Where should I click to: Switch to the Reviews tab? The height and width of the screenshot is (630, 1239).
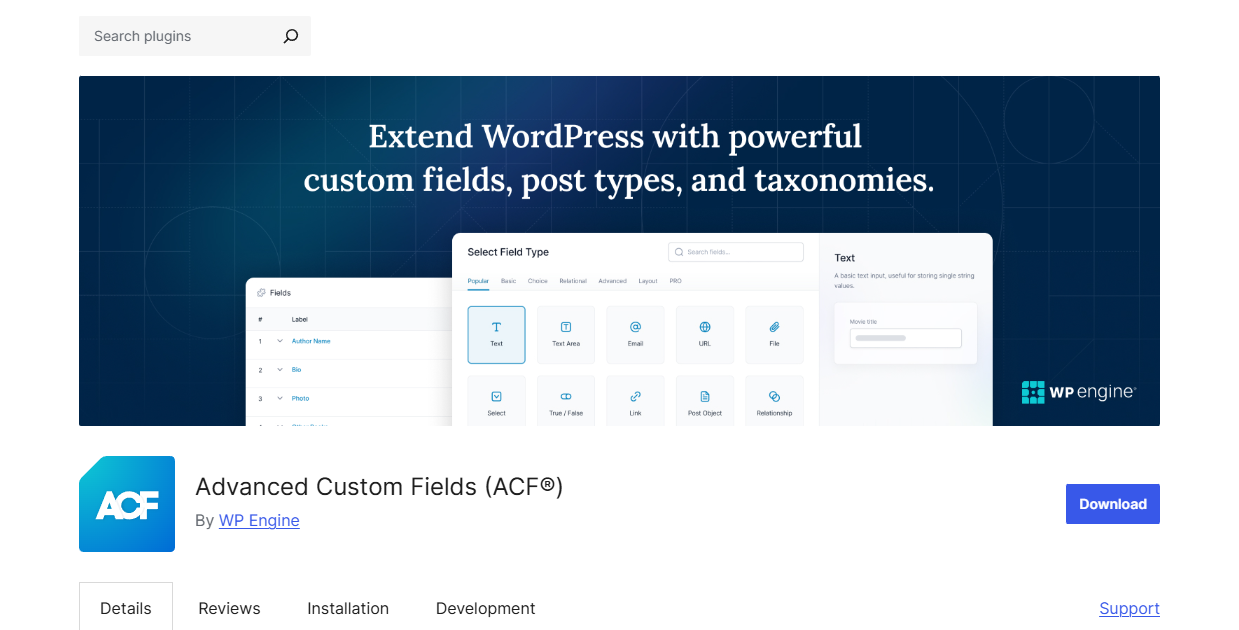point(229,608)
